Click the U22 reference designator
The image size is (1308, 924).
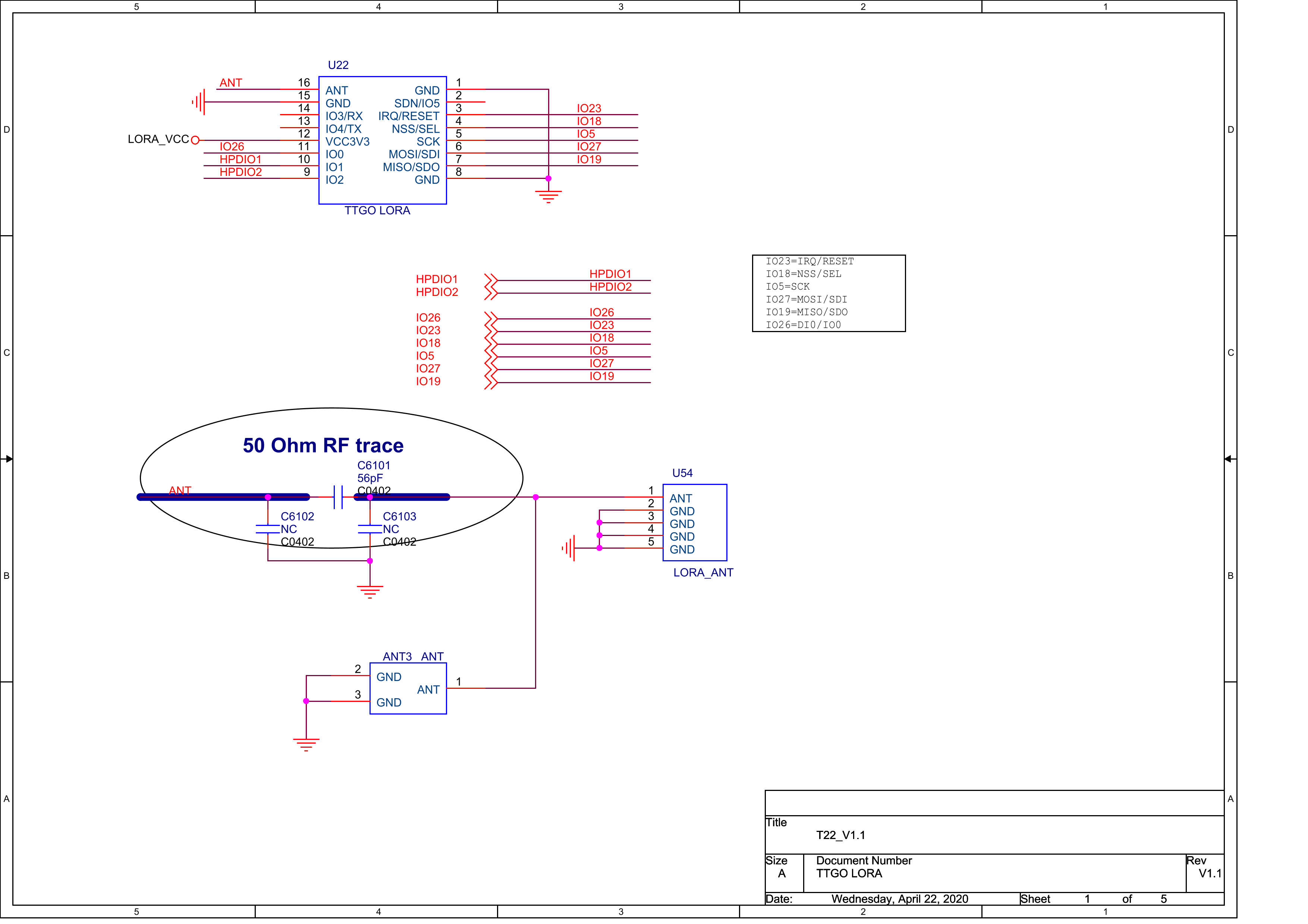339,65
